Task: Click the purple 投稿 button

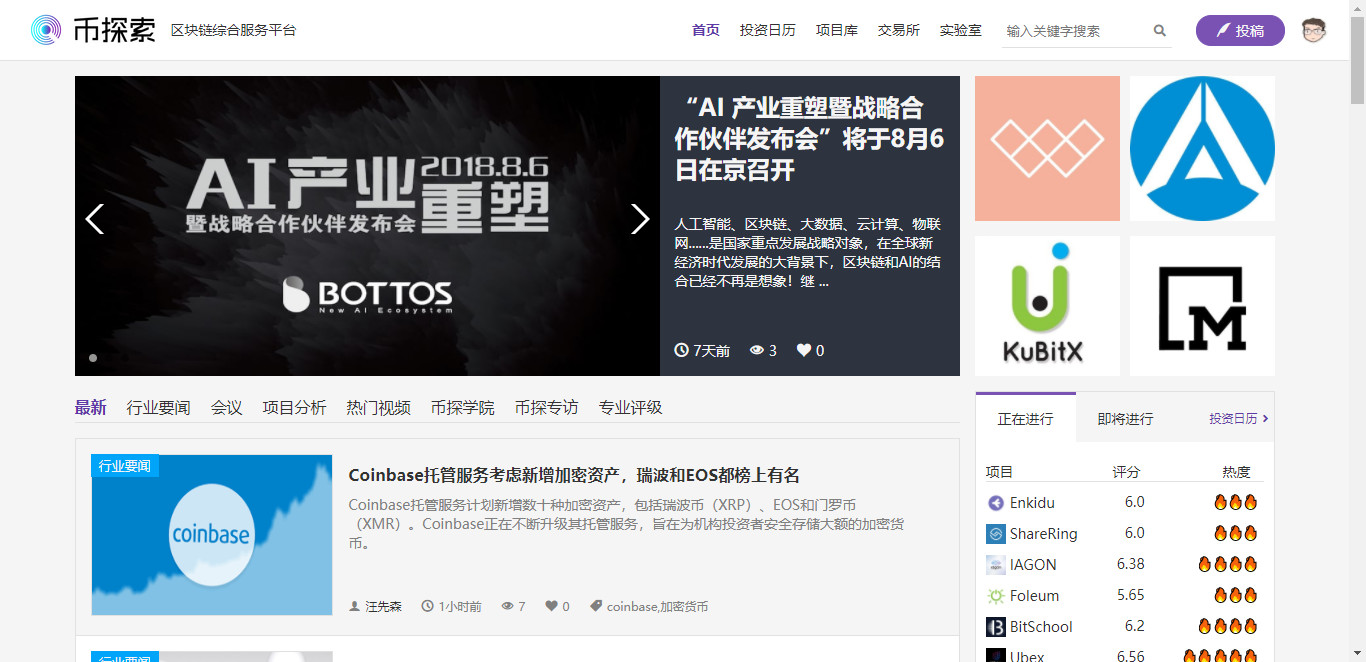Action: click(x=1240, y=30)
